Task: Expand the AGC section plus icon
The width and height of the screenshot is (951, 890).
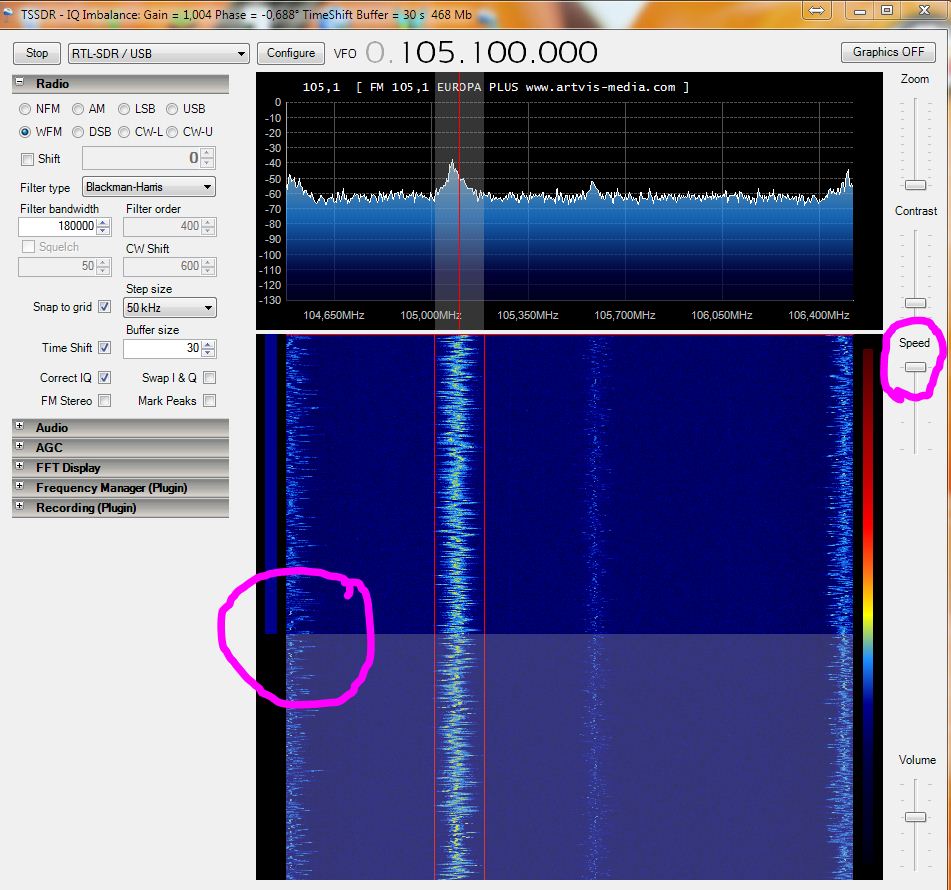Action: point(20,447)
